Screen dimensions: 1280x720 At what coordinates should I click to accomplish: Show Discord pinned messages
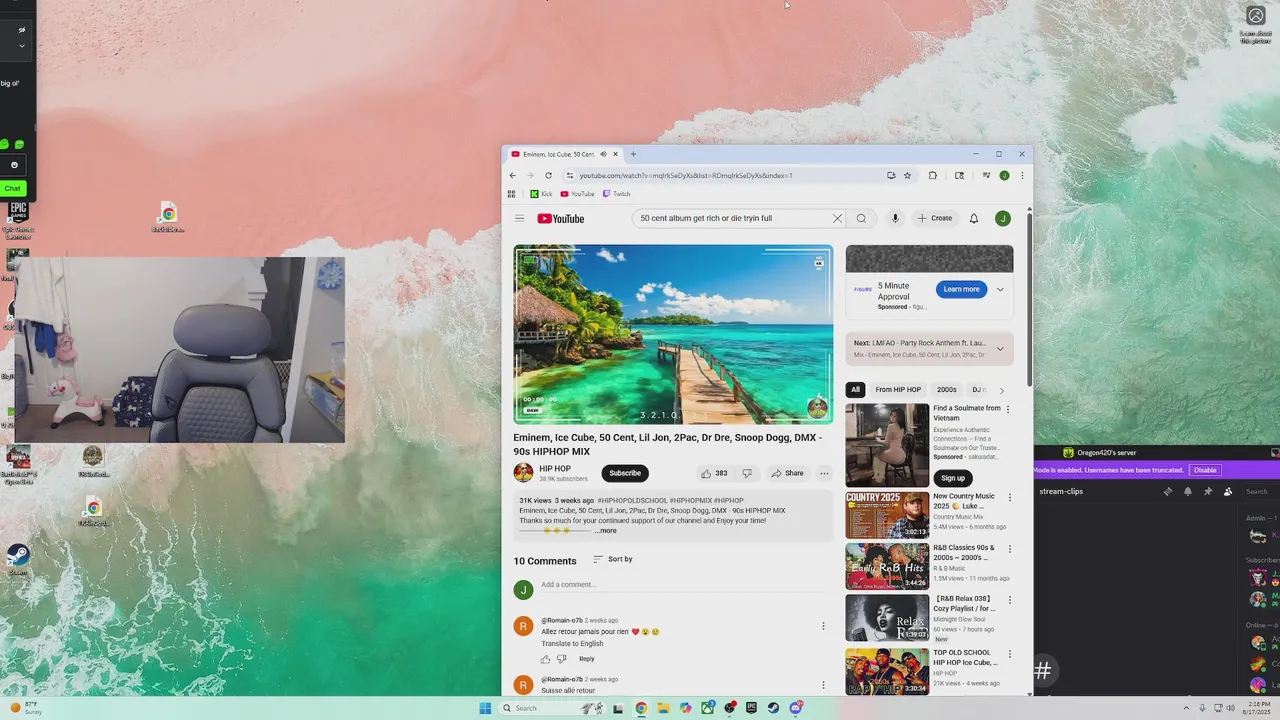pyautogui.click(x=1208, y=491)
